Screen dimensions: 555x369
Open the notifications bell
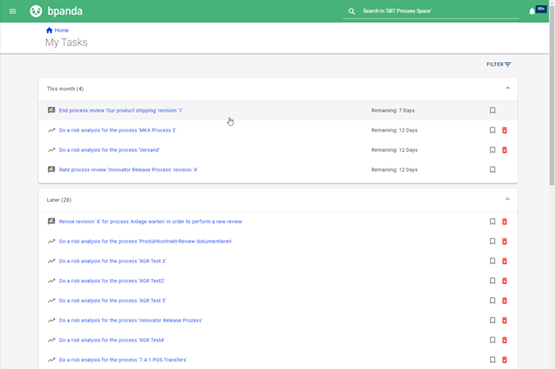click(x=532, y=12)
